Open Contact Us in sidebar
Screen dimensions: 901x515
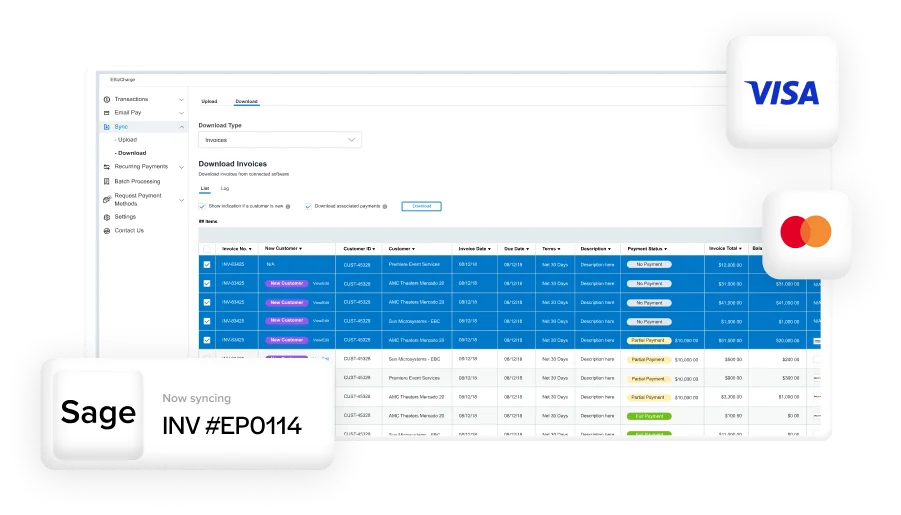129,231
